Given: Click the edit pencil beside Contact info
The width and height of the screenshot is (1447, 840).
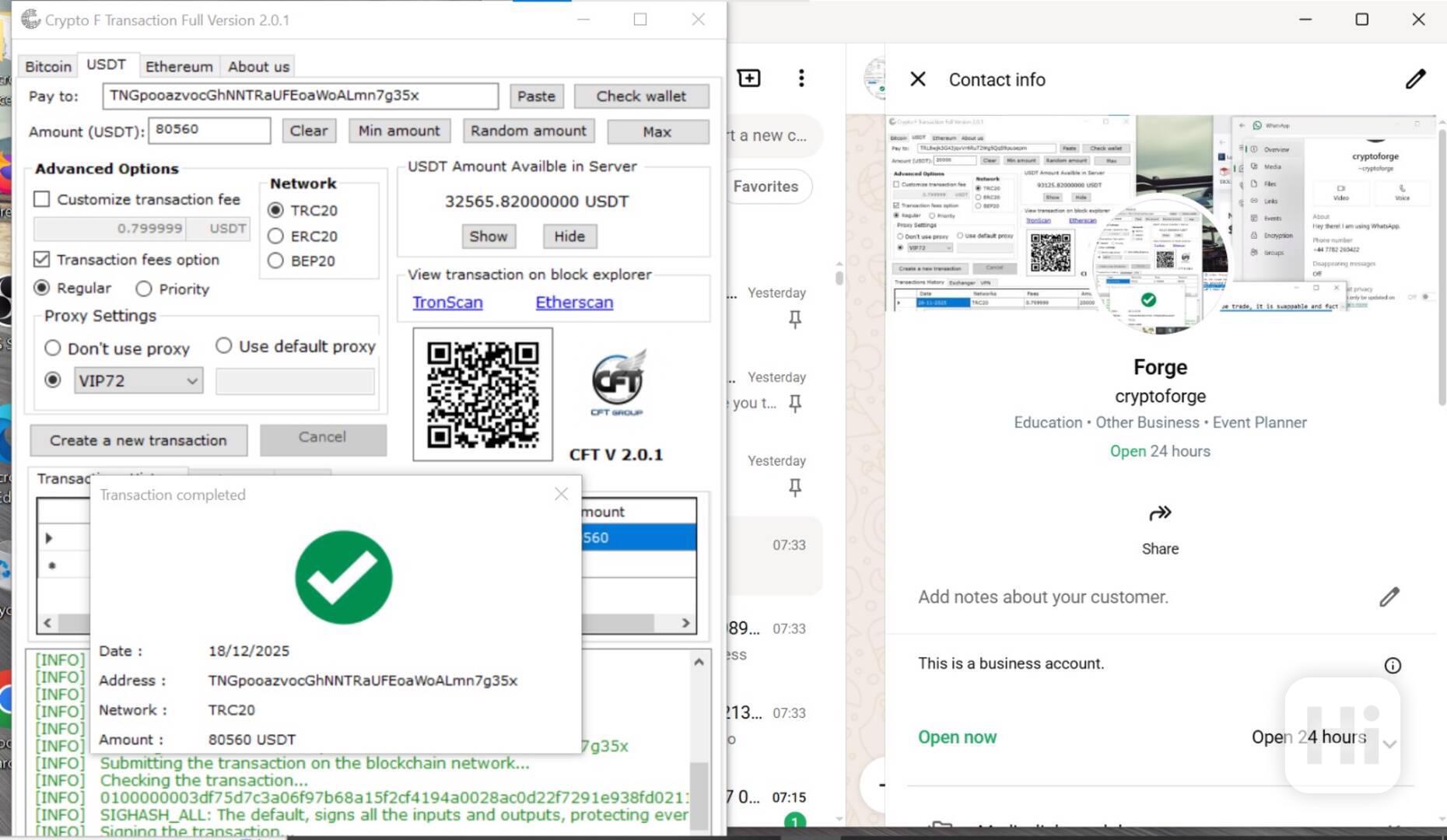Looking at the screenshot, I should click(x=1415, y=79).
